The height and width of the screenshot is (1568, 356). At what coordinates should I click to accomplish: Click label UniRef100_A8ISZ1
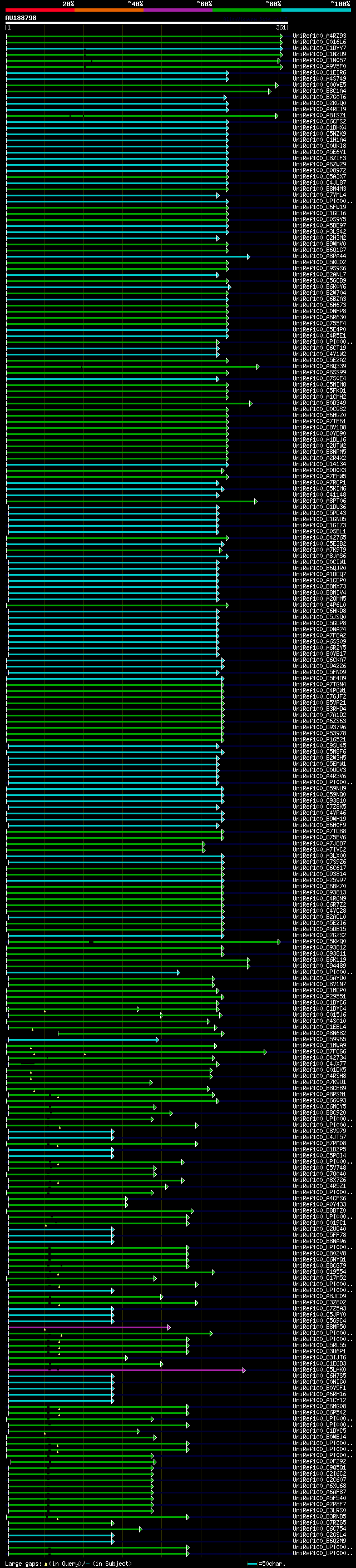pos(319,116)
